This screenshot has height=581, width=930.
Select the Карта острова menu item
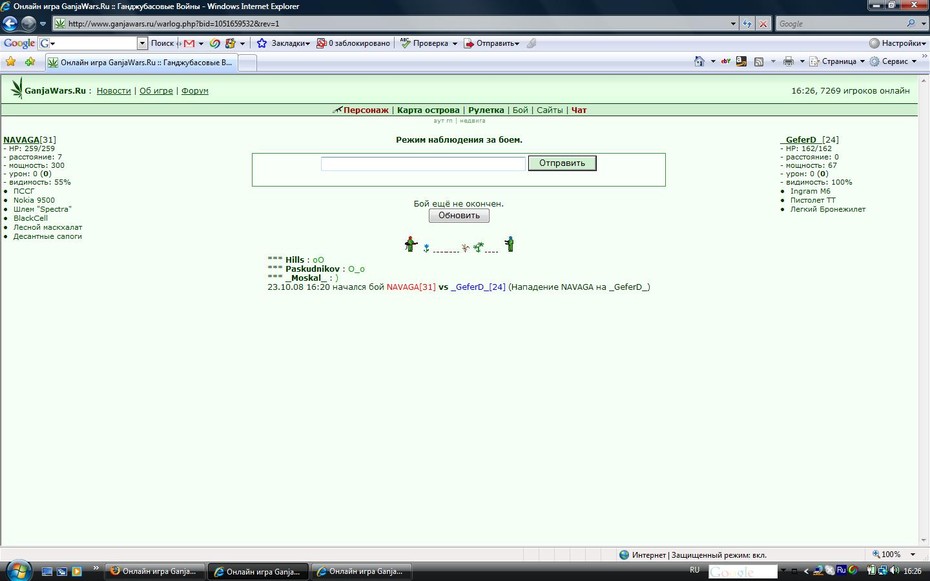point(428,110)
